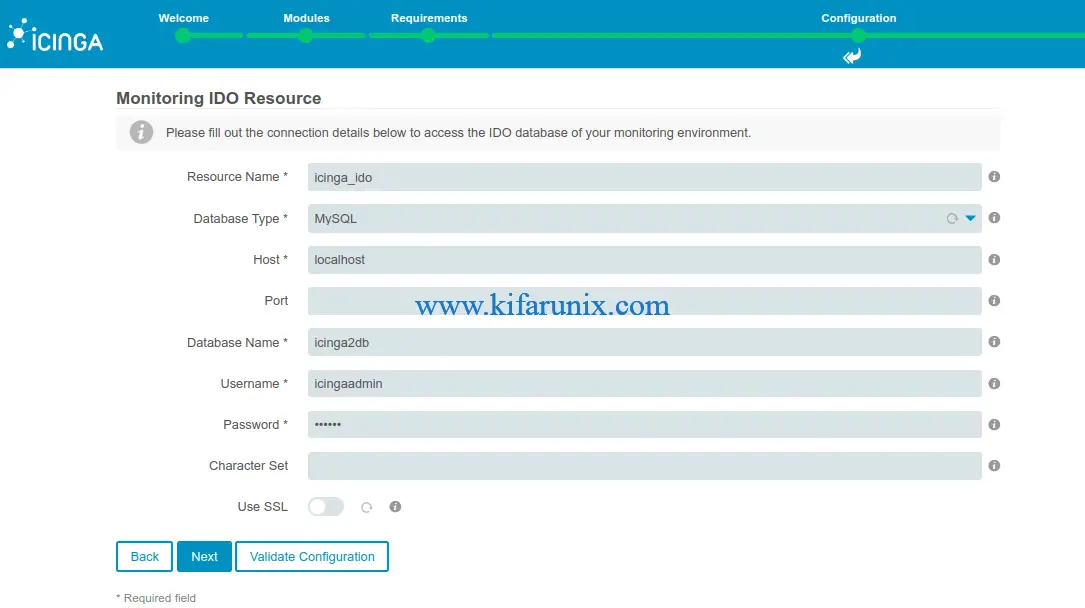Click the Required field note
The height and width of the screenshot is (608, 1085).
[x=156, y=598]
